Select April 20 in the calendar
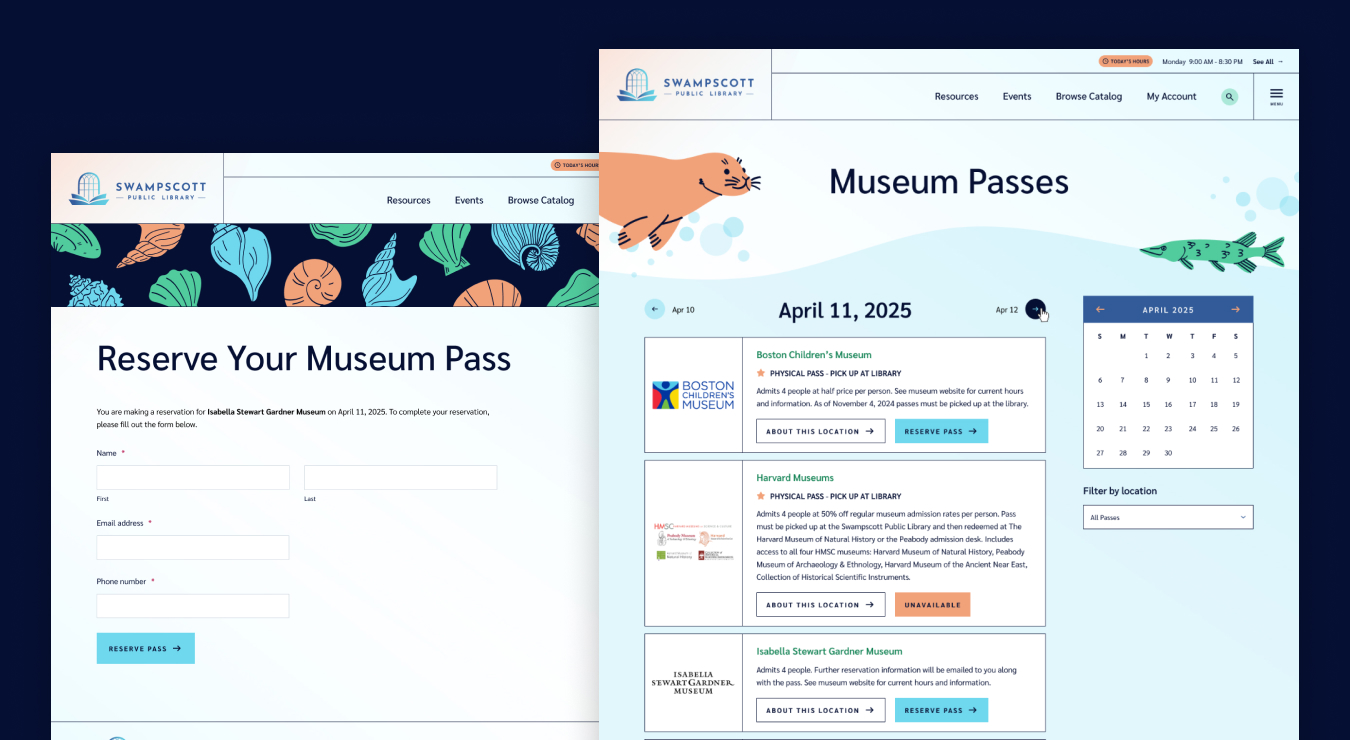 tap(1100, 428)
